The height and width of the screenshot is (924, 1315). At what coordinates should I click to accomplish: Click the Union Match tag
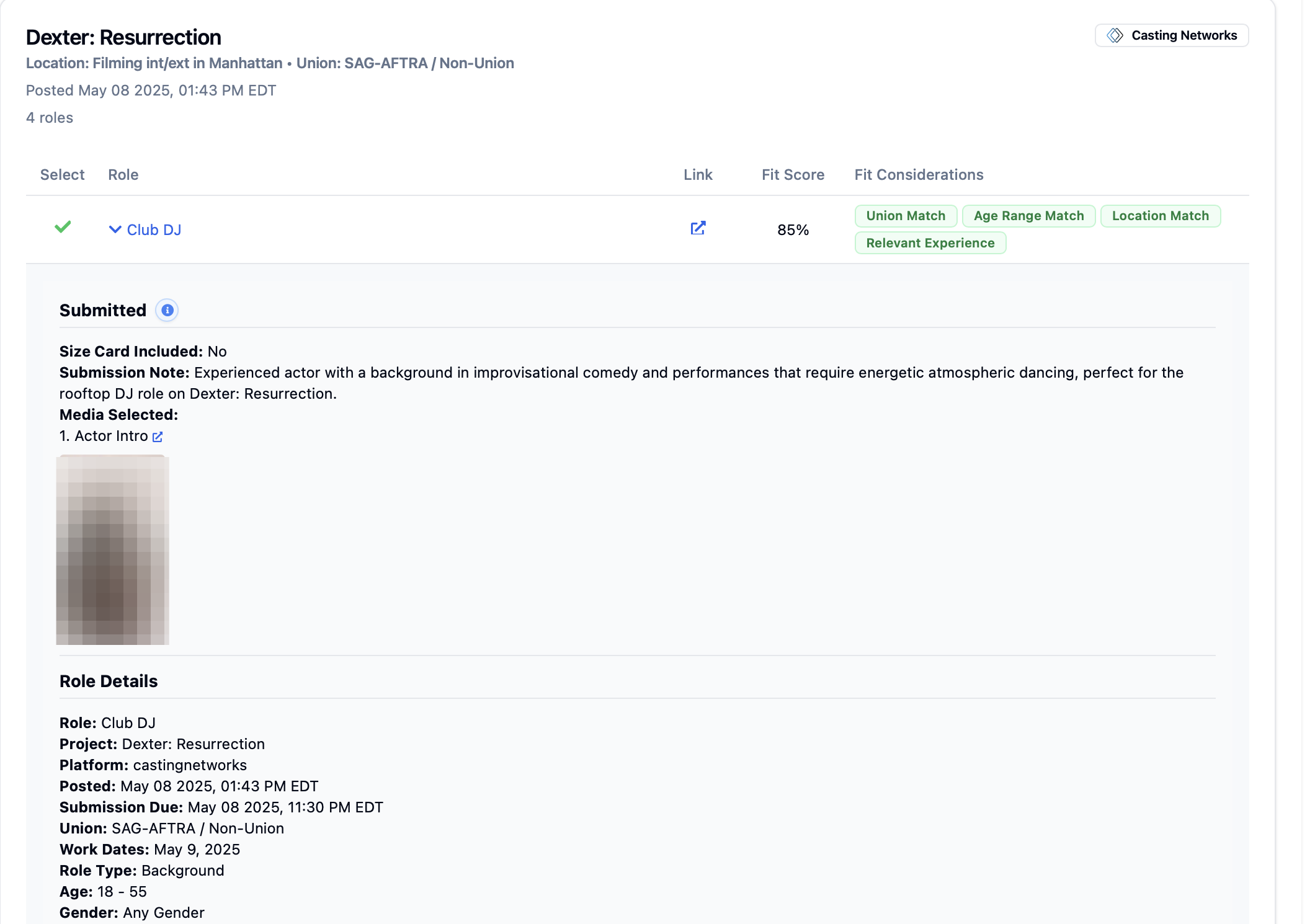pyautogui.click(x=905, y=216)
